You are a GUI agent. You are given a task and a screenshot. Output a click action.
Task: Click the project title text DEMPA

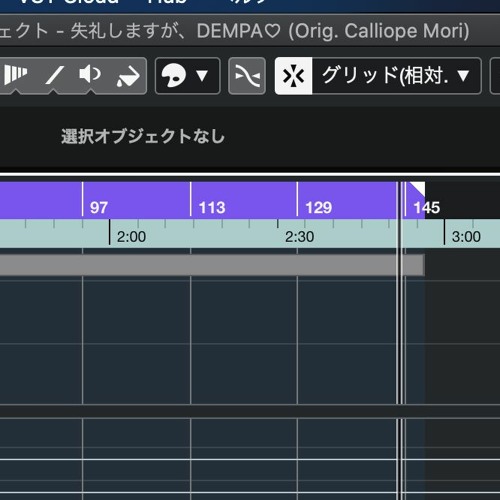coord(239,31)
